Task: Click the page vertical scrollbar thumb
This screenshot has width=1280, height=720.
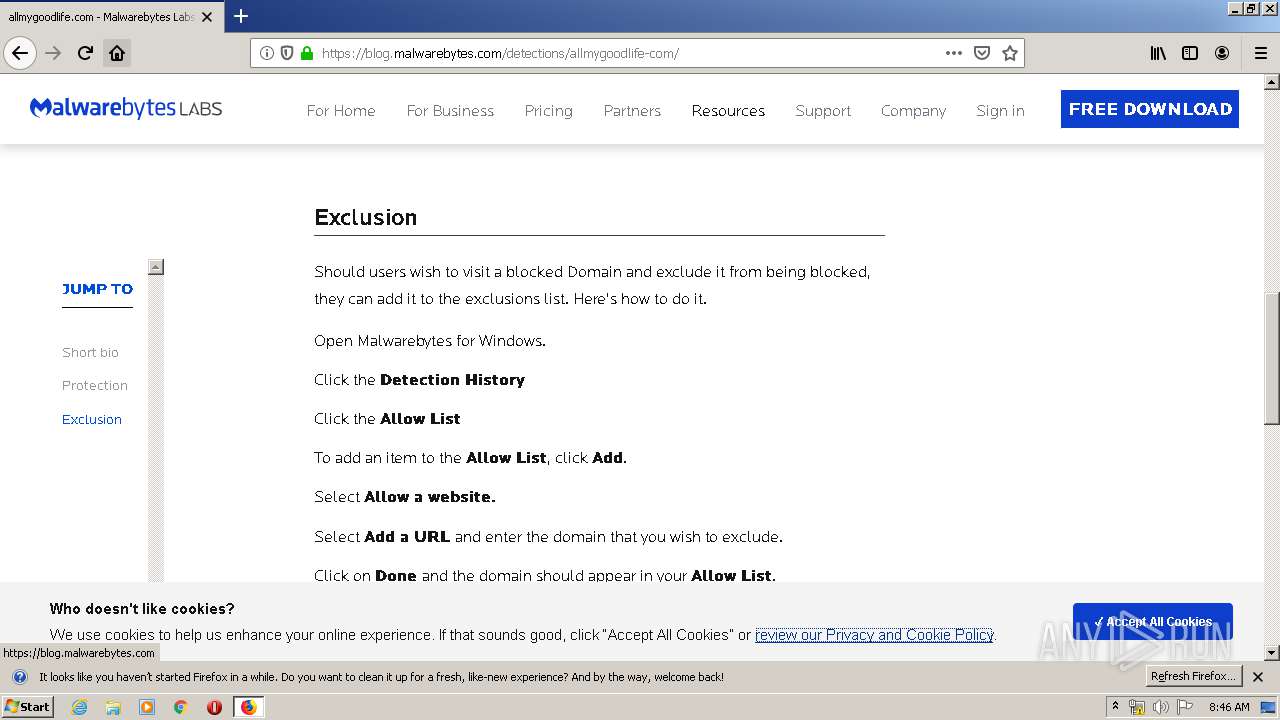Action: click(1272, 359)
